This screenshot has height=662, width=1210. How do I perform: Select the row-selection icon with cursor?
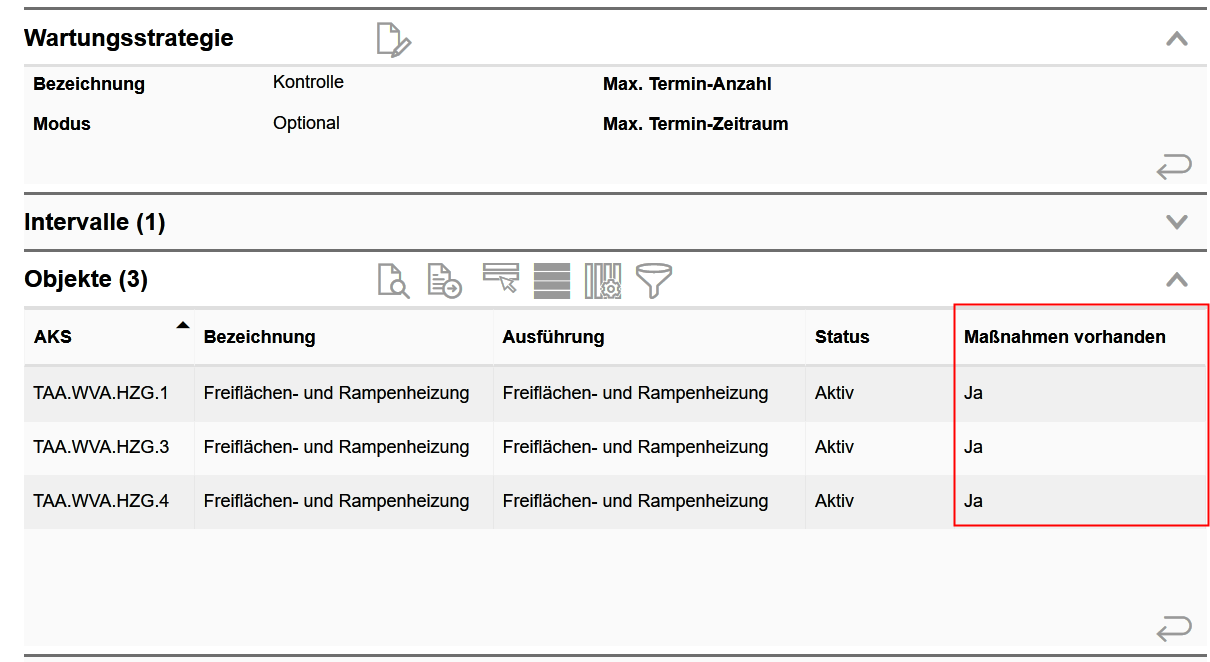(501, 281)
